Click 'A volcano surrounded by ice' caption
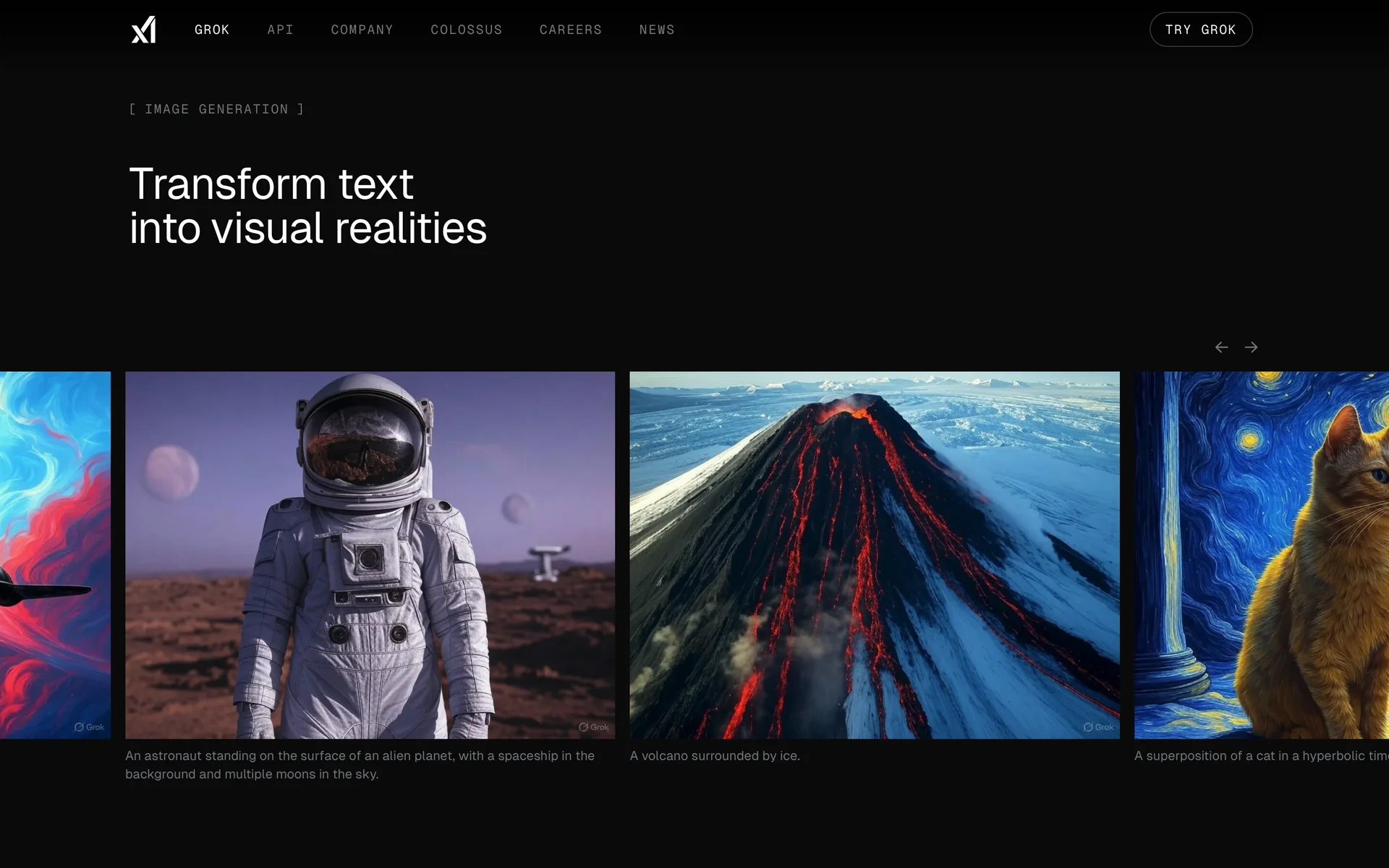The width and height of the screenshot is (1389, 868). coord(714,756)
